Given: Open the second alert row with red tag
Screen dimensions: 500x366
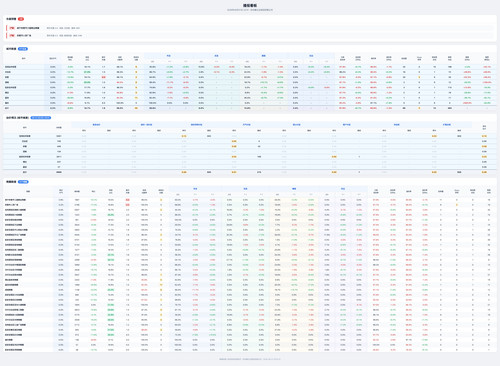Looking at the screenshot, I should tap(249, 35).
